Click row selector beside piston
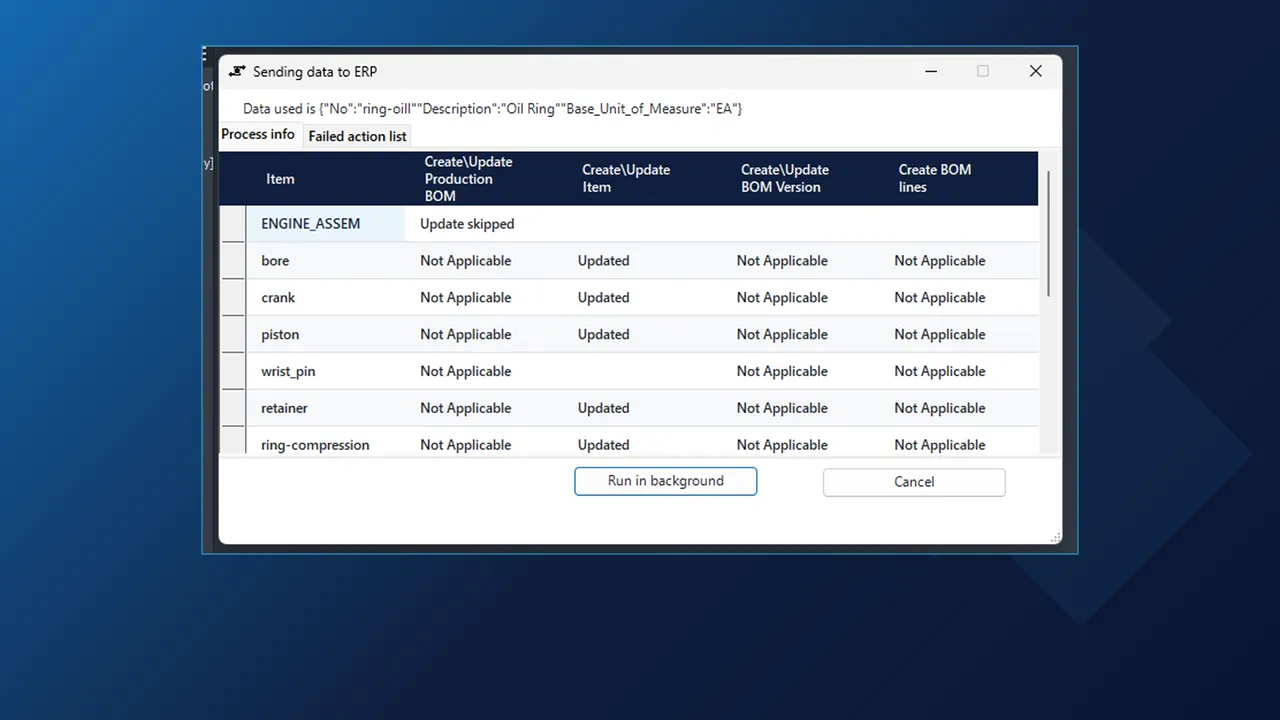 [x=232, y=335]
